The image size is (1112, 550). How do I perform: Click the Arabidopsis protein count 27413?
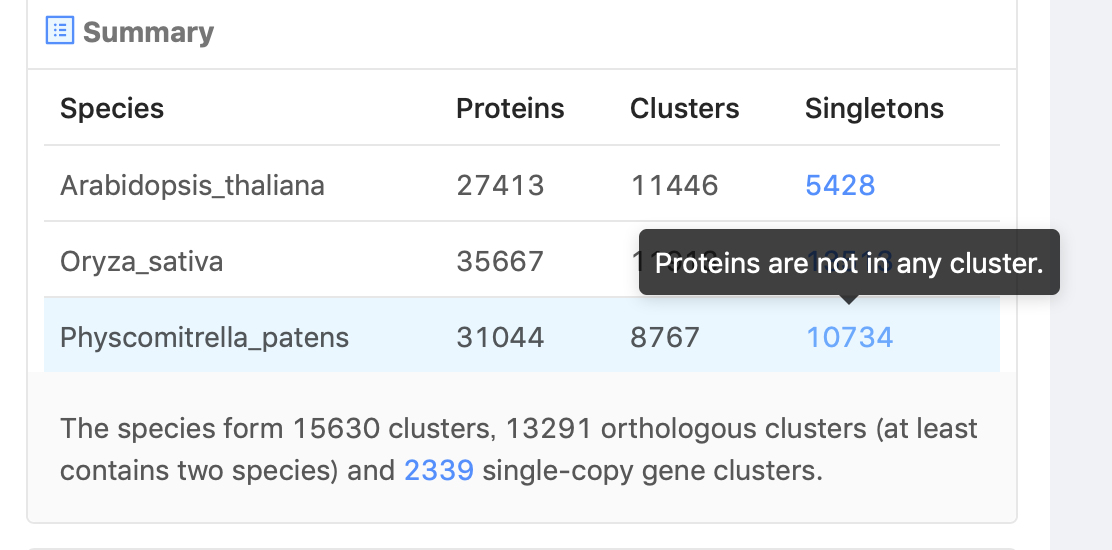pyautogui.click(x=500, y=185)
